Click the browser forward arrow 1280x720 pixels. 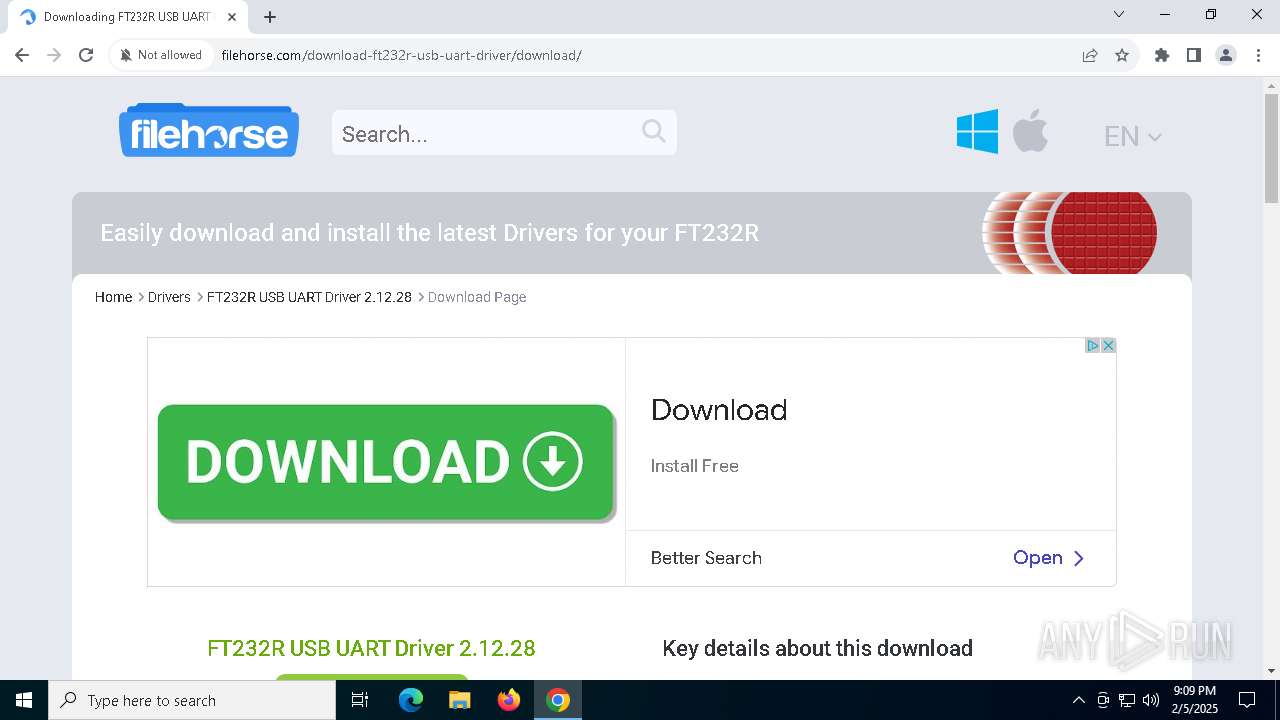pyautogui.click(x=54, y=55)
